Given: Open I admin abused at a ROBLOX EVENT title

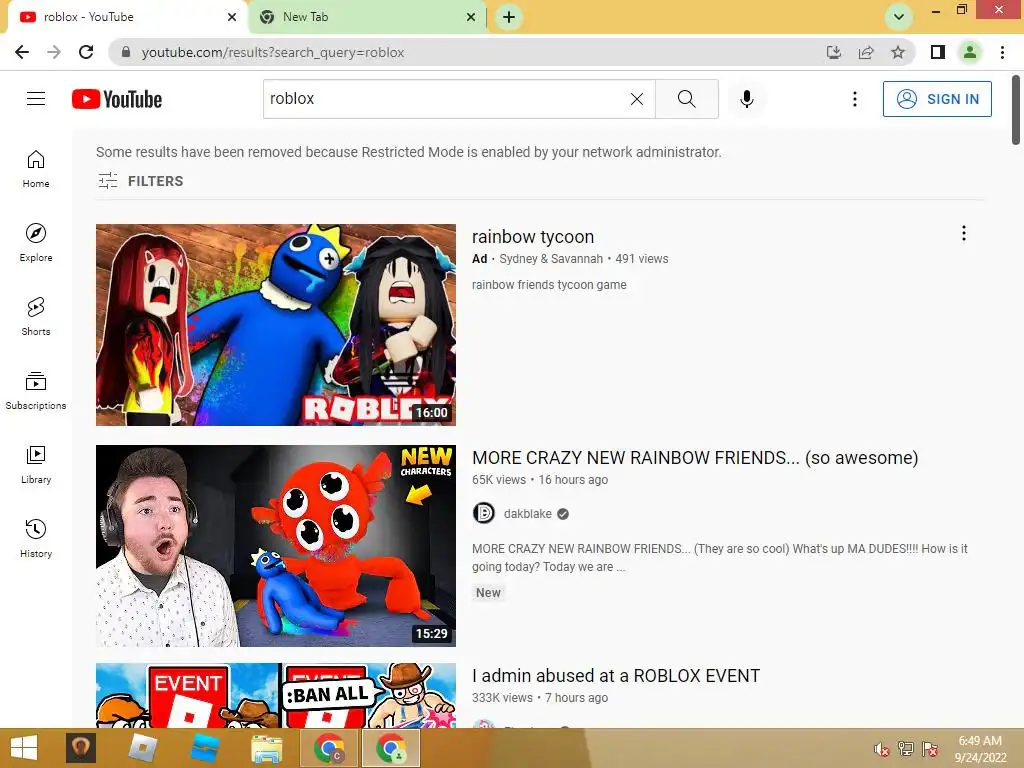Looking at the screenshot, I should pyautogui.click(x=616, y=676).
